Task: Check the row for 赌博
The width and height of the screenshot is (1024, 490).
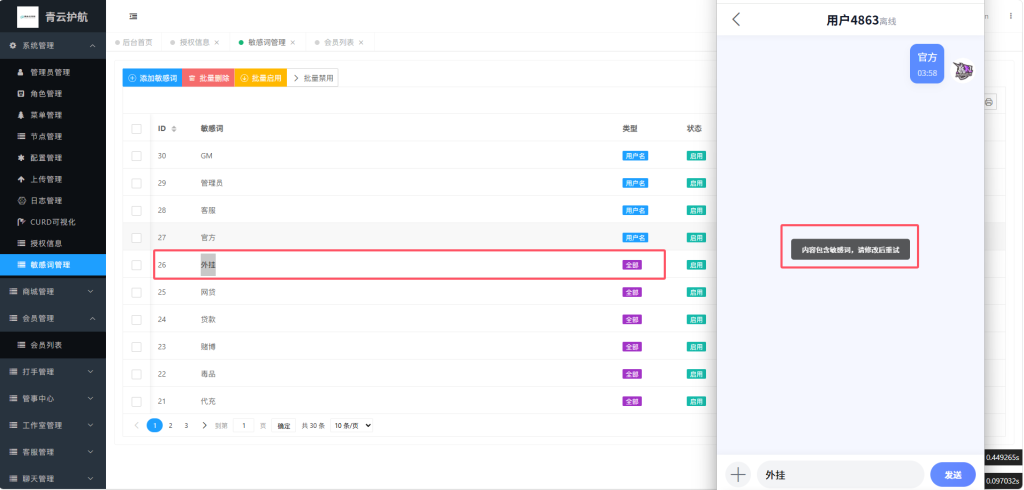Action: click(136, 347)
